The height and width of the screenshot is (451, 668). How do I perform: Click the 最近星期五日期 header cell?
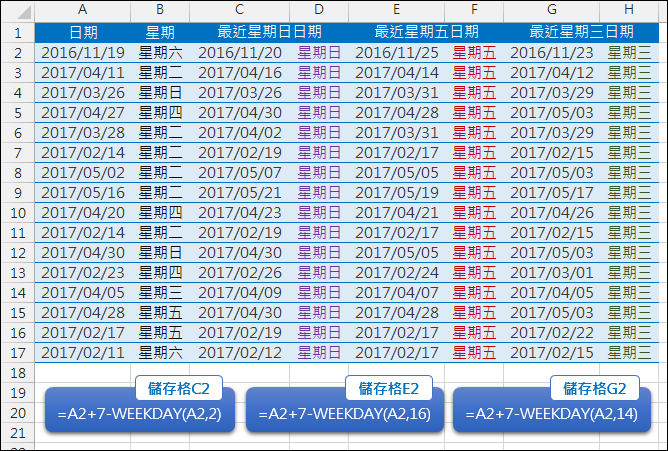[x=426, y=33]
